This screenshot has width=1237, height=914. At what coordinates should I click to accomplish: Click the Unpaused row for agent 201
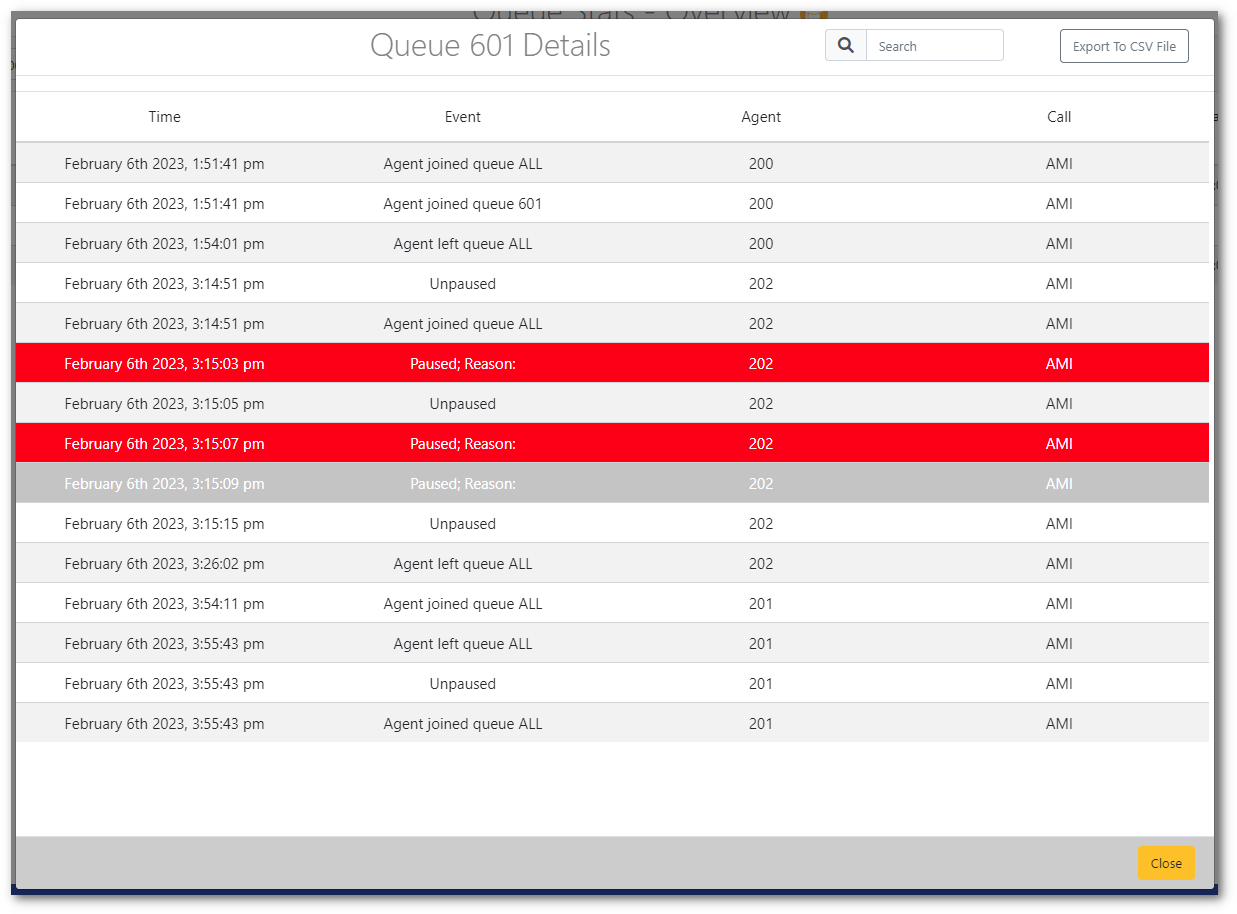[x=462, y=683]
